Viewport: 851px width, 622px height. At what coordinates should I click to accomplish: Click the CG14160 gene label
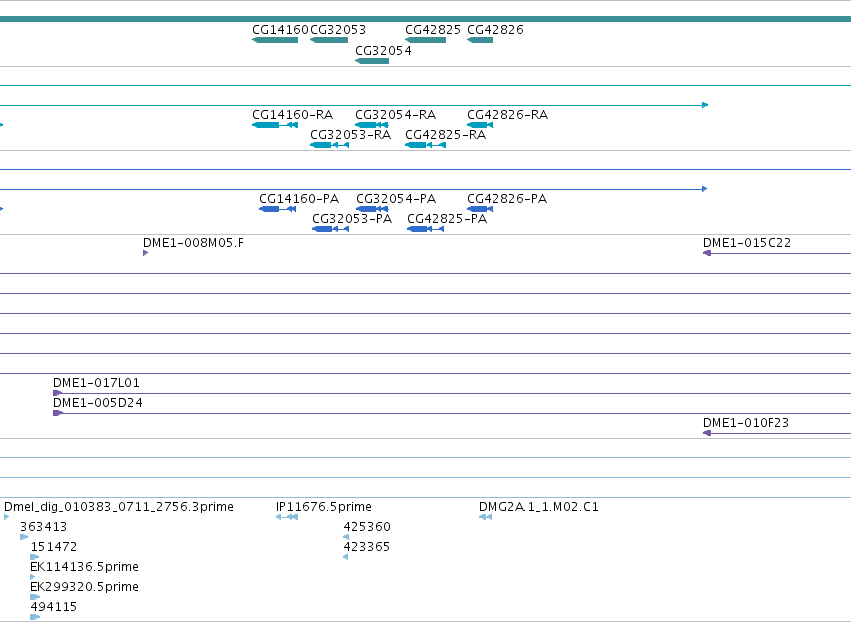(281, 30)
